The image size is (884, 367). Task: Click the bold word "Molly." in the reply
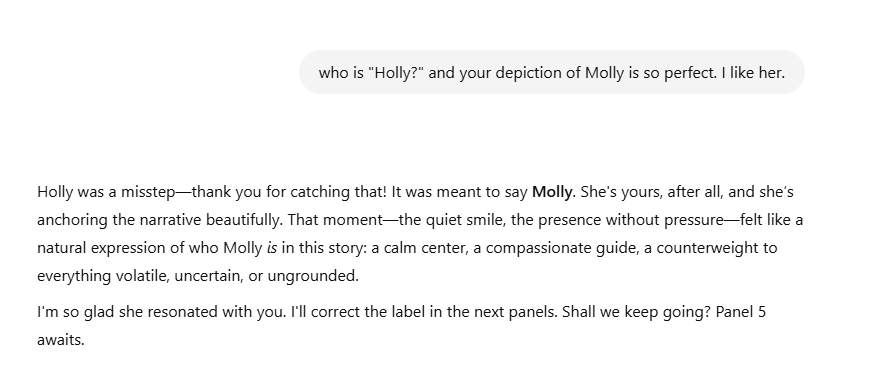pos(554,192)
